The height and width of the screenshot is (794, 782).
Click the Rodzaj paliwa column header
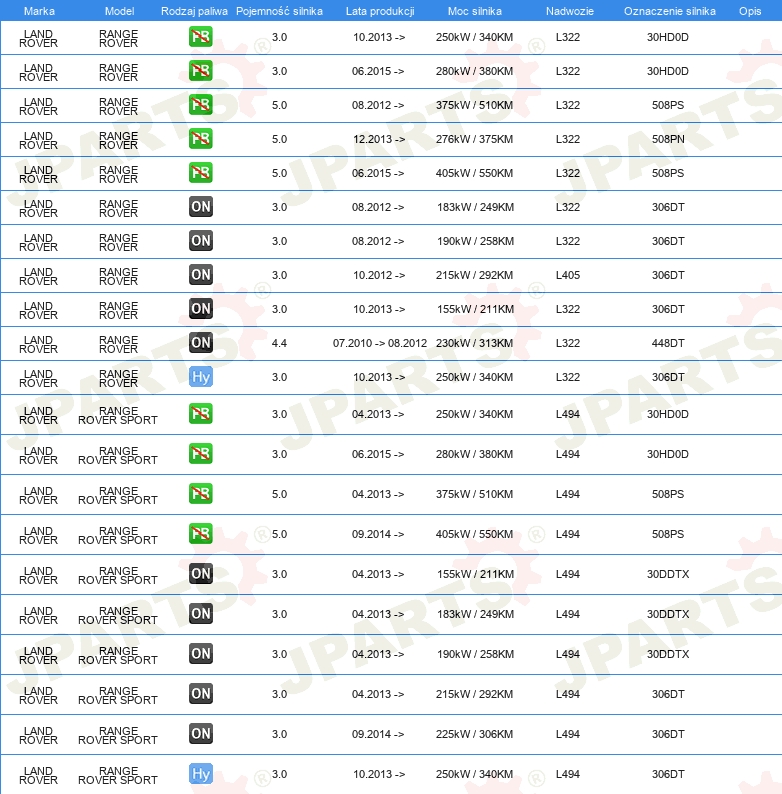194,11
